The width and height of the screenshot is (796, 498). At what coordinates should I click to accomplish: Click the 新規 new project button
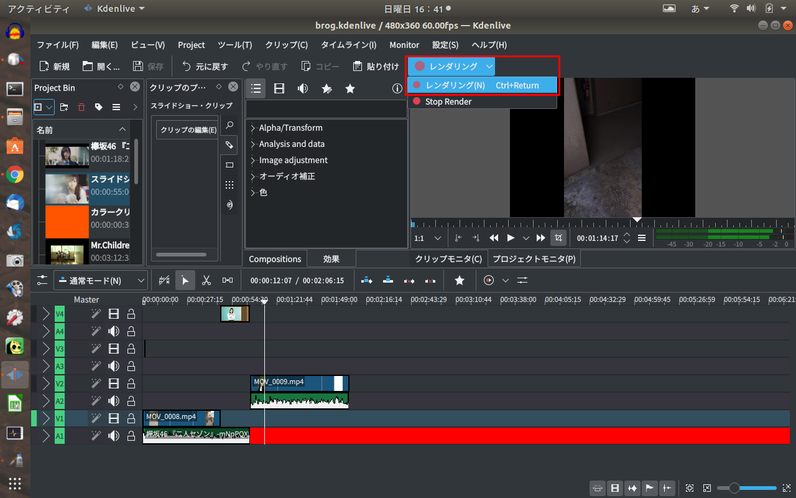pyautogui.click(x=54, y=67)
